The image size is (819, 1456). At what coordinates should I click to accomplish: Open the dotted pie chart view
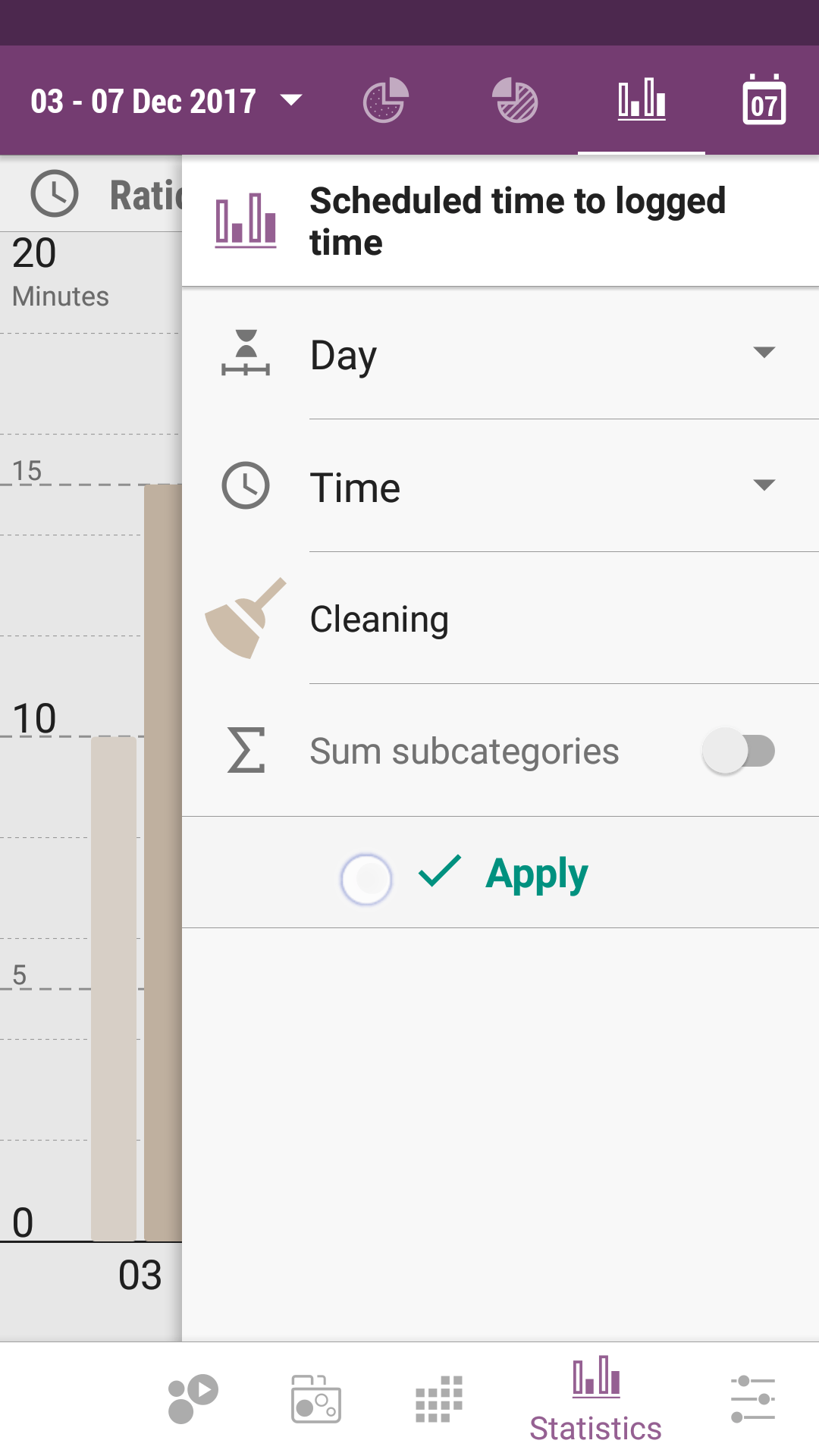tap(386, 101)
